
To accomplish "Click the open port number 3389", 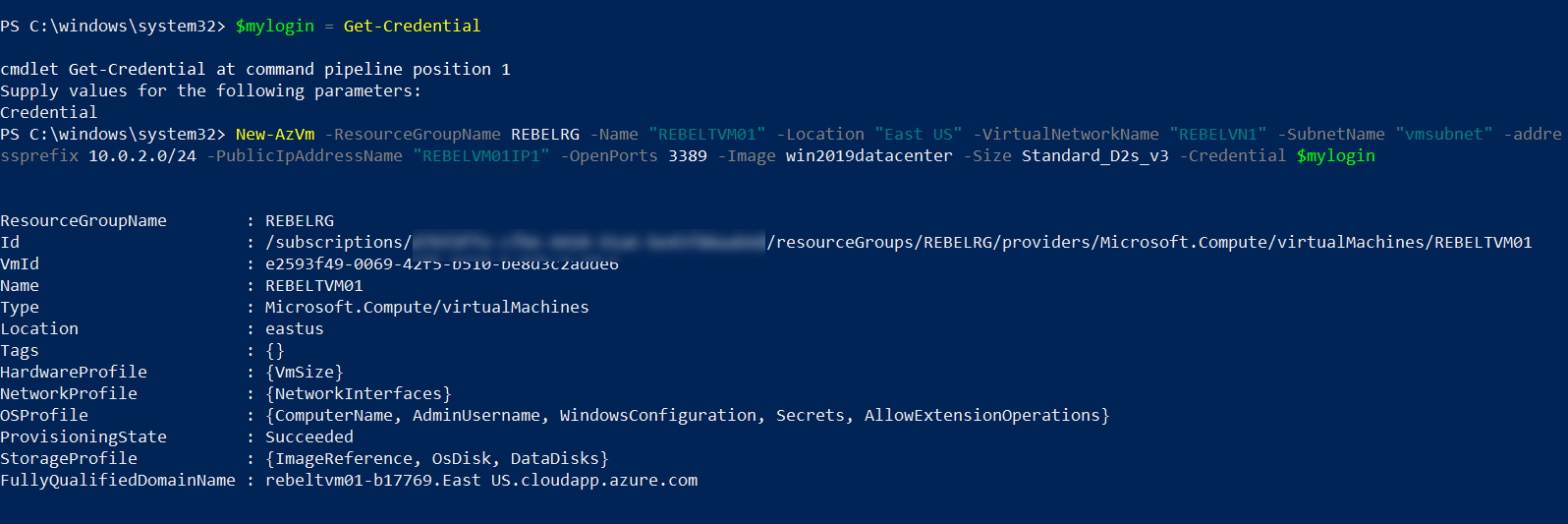I will (x=688, y=155).
